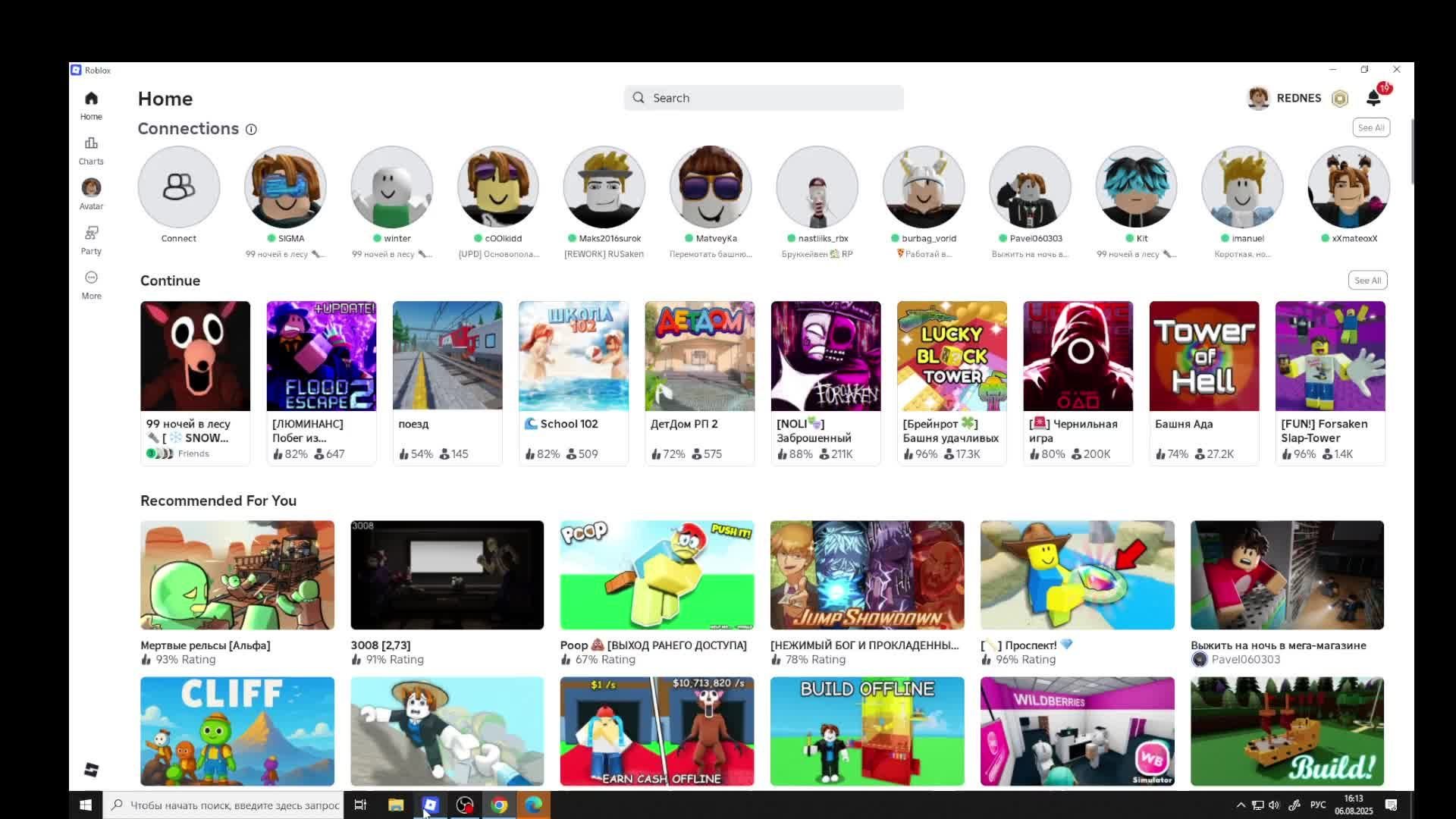Open the More sidebar menu
Screen dimensions: 1456x819
[x=91, y=284]
